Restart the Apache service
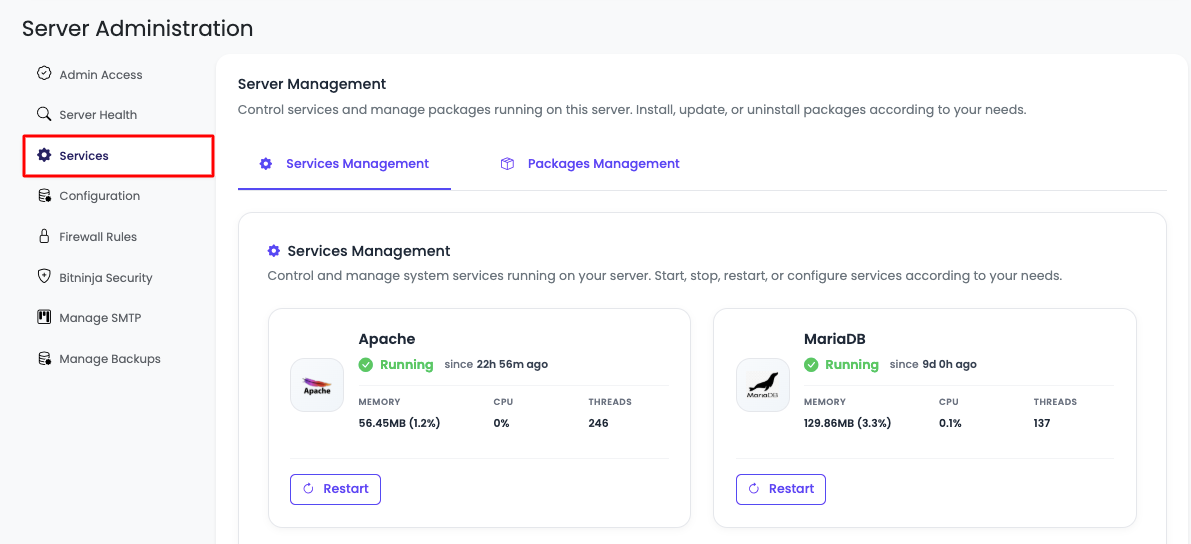The width and height of the screenshot is (1191, 544). pos(335,489)
